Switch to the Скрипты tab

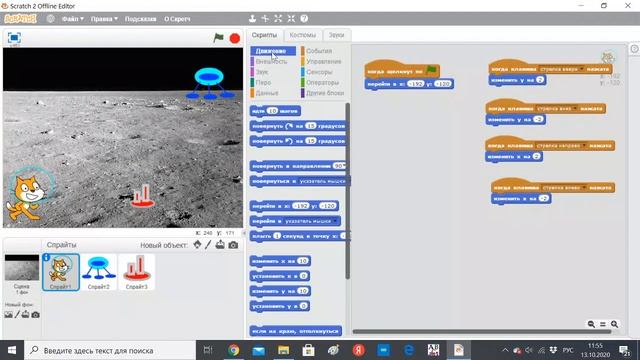click(264, 35)
